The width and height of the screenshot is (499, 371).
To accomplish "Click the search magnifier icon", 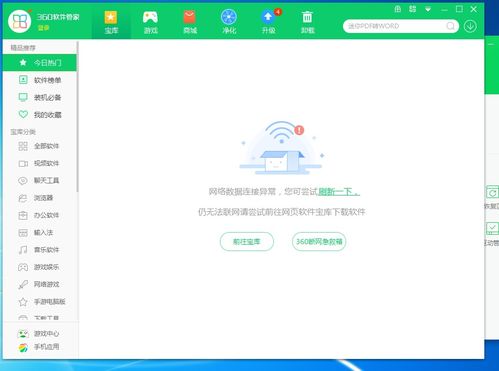I will click(x=450, y=26).
